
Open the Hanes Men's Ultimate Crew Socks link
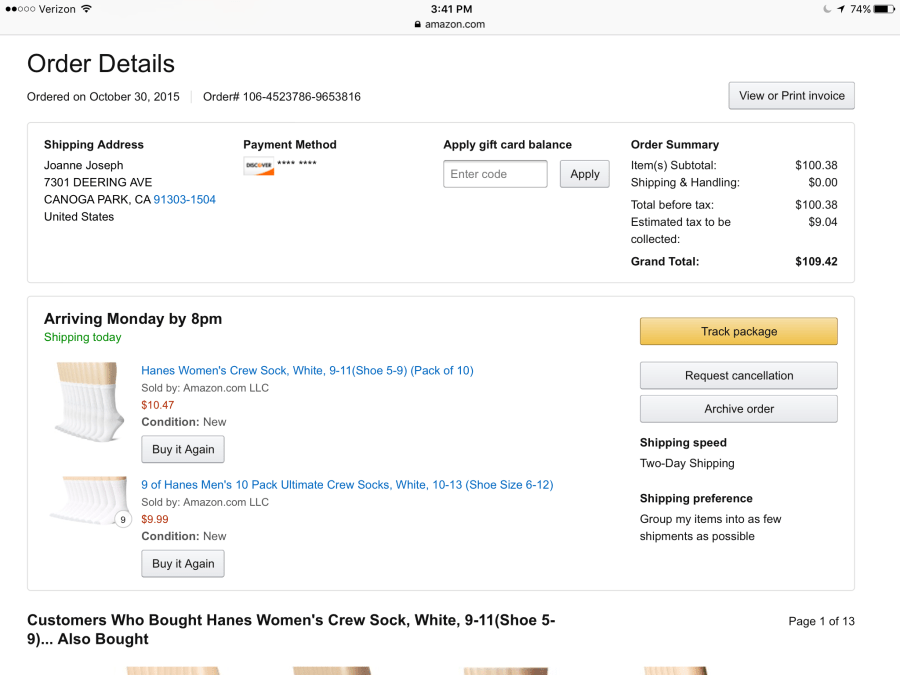347,485
